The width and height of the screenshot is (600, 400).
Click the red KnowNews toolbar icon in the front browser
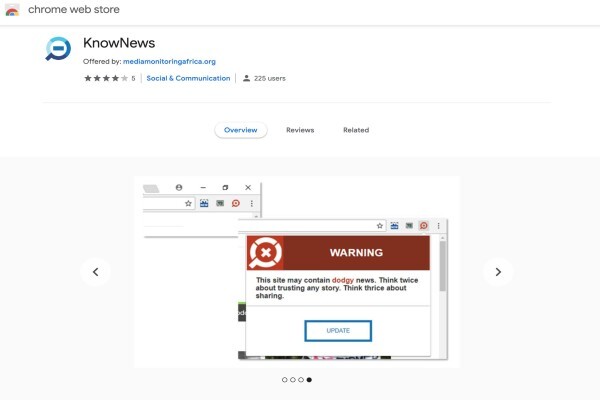click(424, 226)
